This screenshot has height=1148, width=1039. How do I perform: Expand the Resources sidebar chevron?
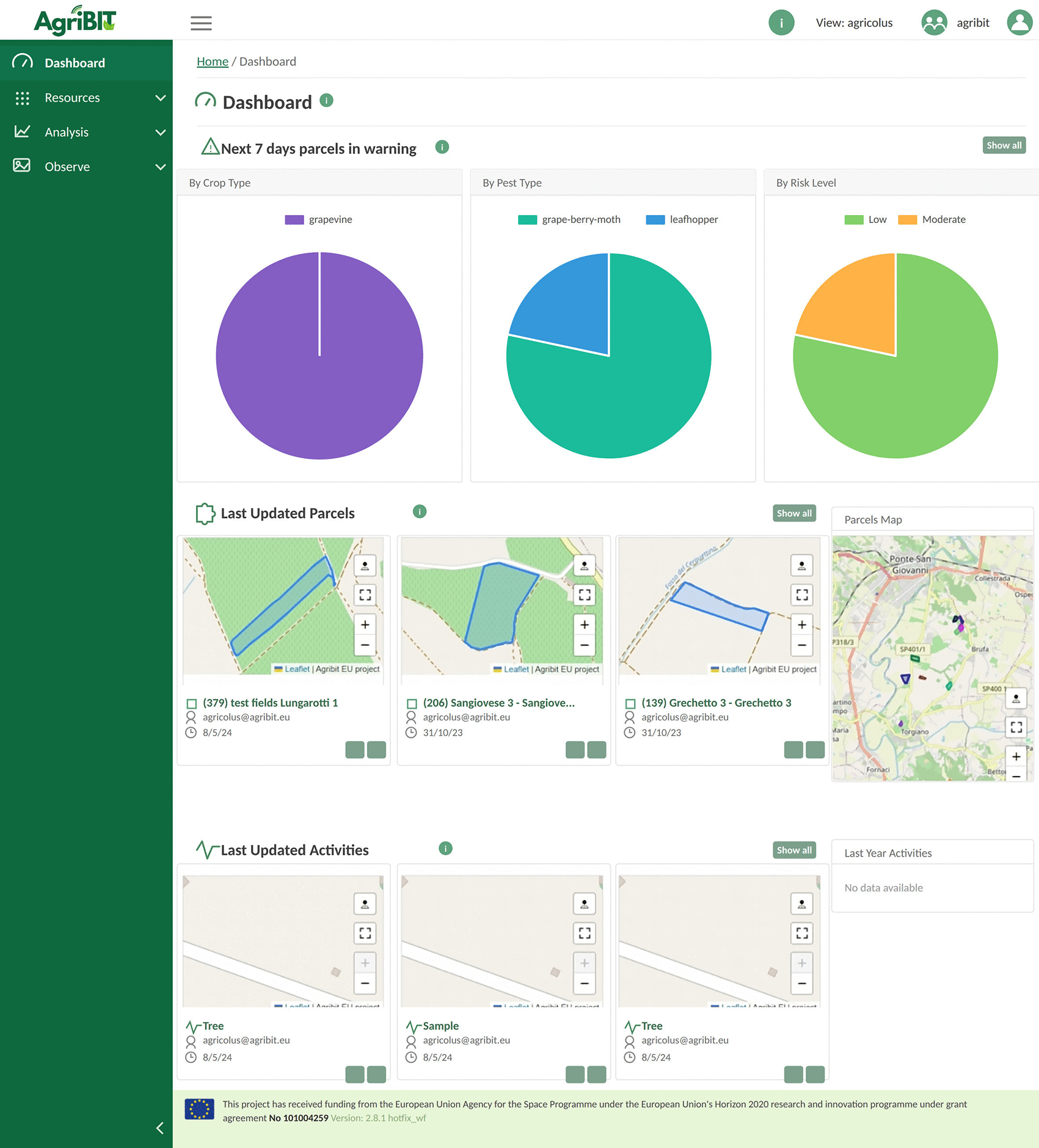click(161, 98)
